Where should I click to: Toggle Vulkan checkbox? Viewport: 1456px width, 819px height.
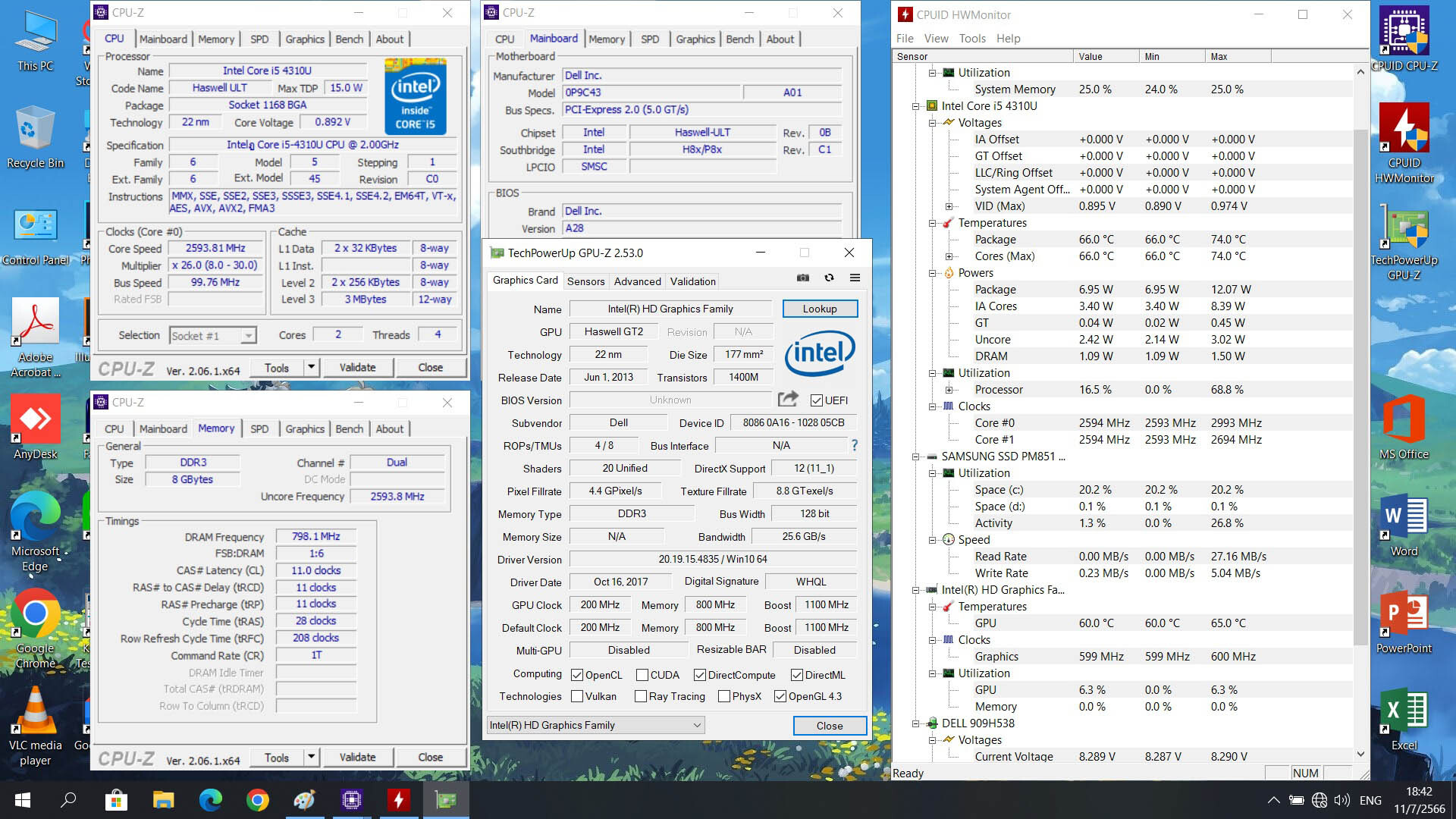(x=577, y=696)
